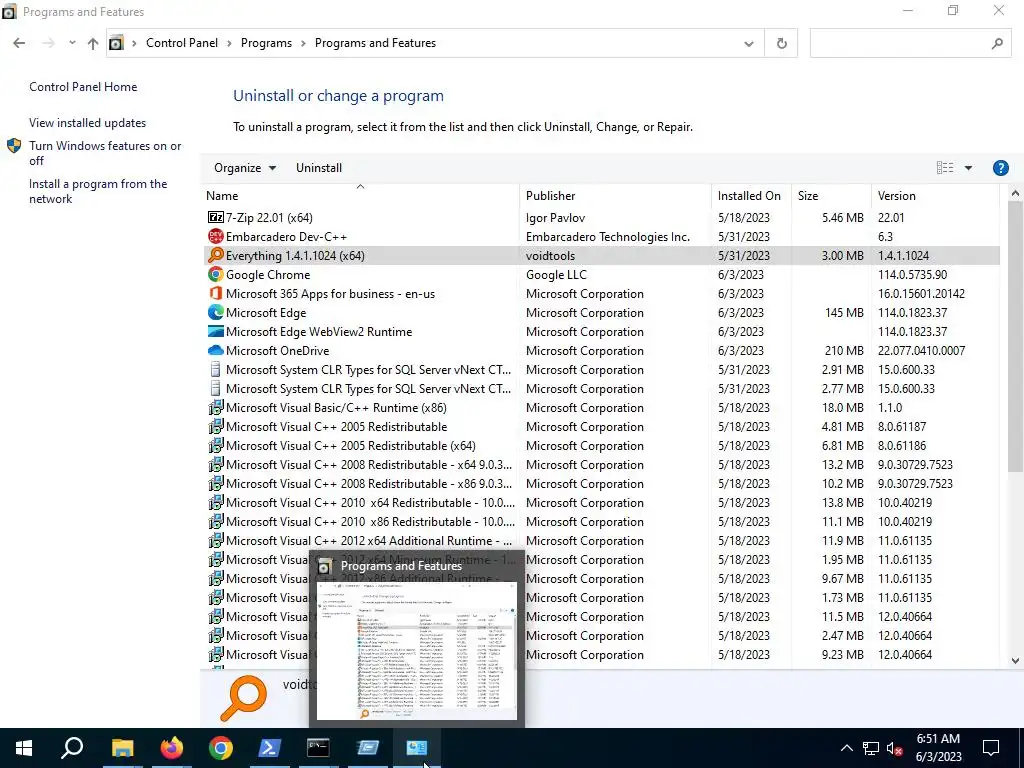Click the vertical scrollbar thumb
This screenshot has width=1024, height=768.
click(1015, 336)
